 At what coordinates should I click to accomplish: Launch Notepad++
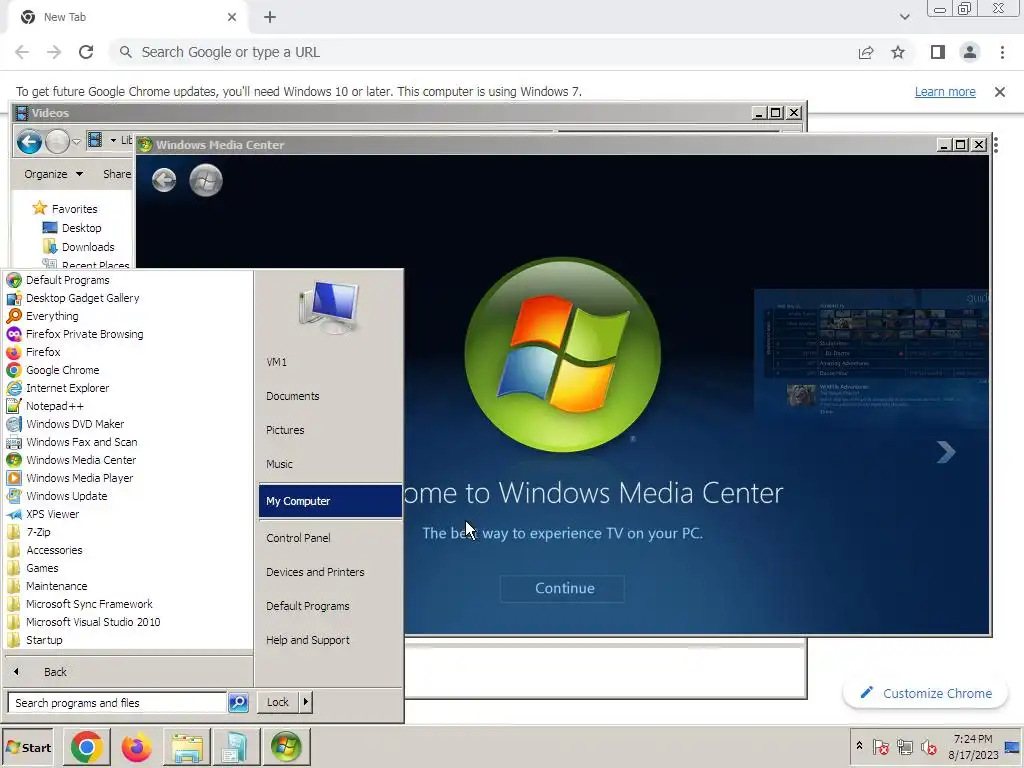[55, 406]
